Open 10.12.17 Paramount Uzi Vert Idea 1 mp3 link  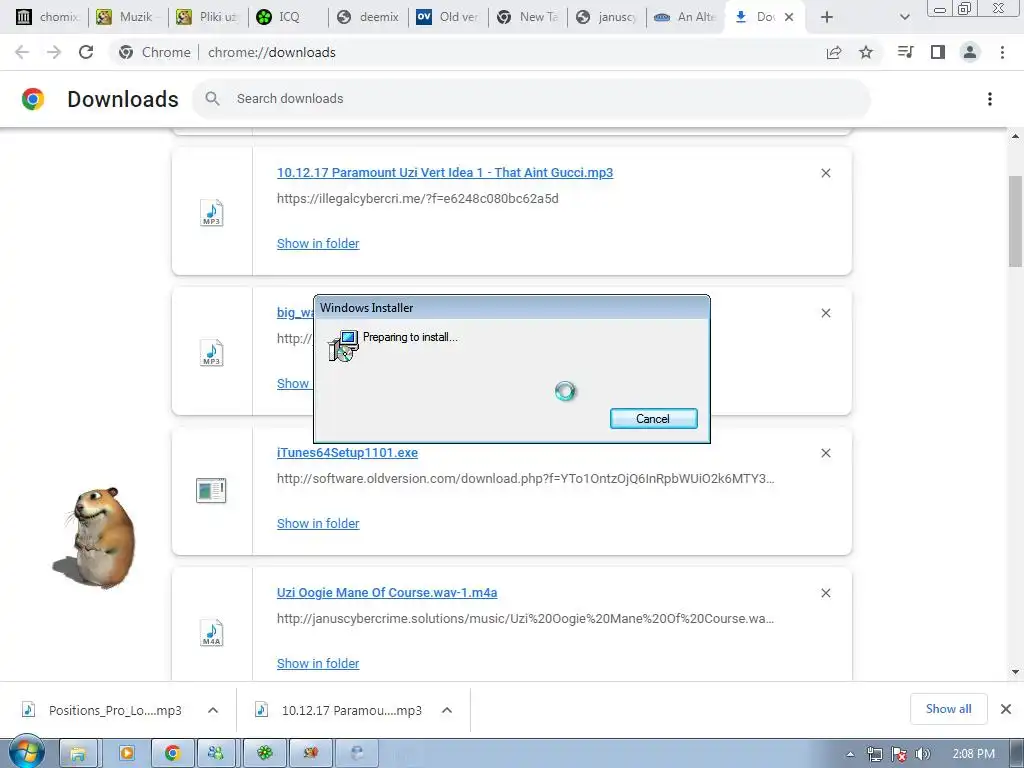pyautogui.click(x=445, y=173)
